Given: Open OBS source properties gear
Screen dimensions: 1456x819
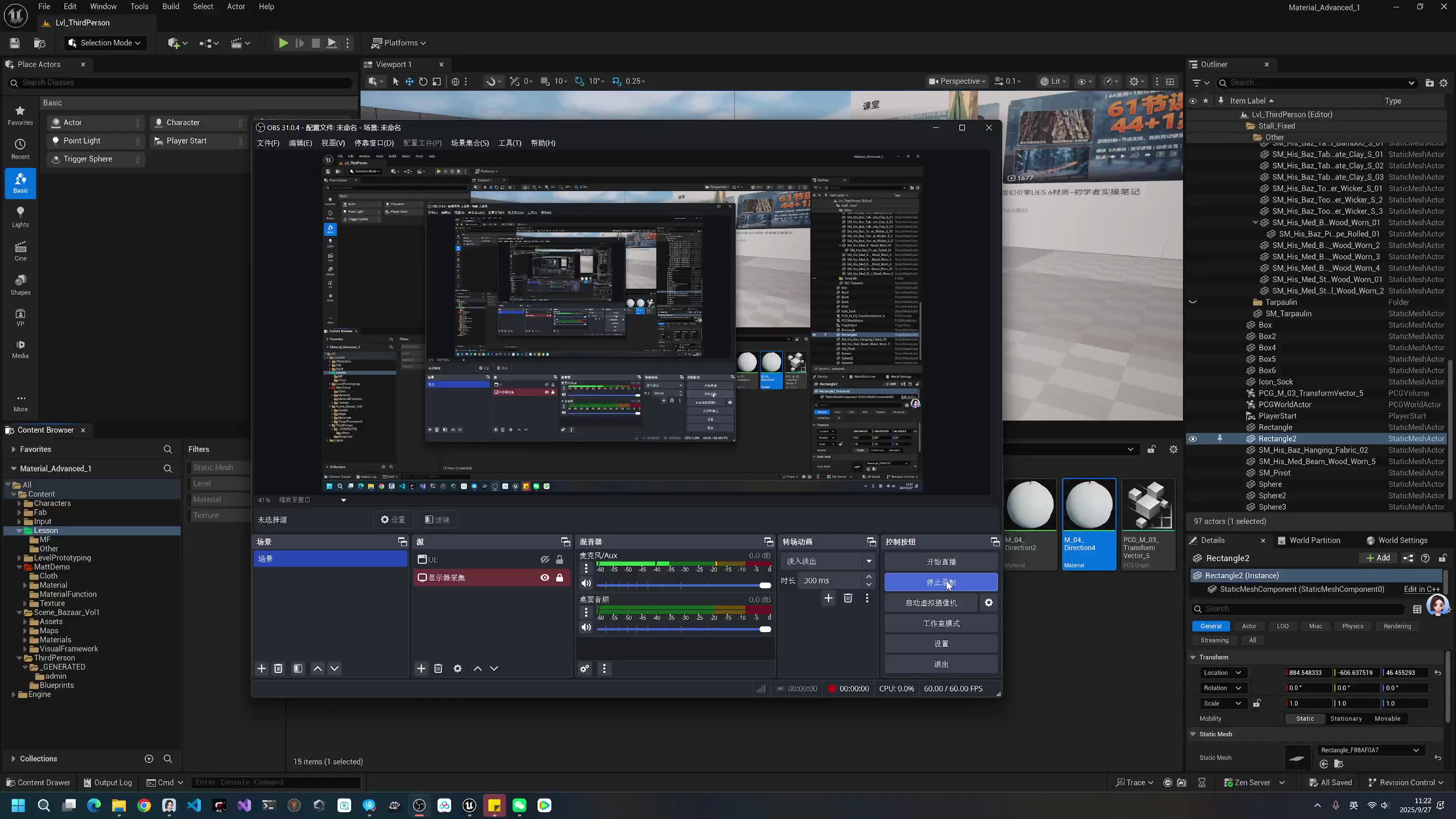Looking at the screenshot, I should pos(458,669).
